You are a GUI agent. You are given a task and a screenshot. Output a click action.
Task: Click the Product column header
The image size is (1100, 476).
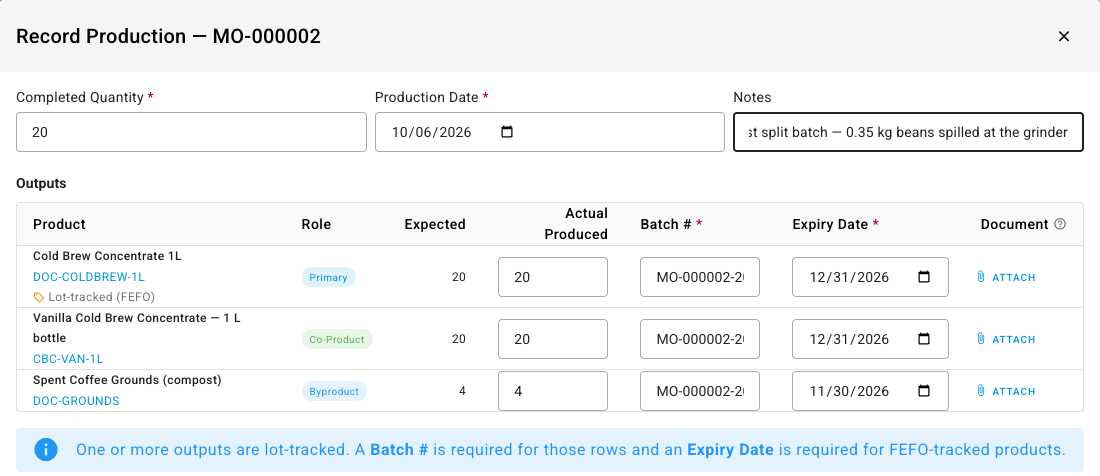coord(59,224)
